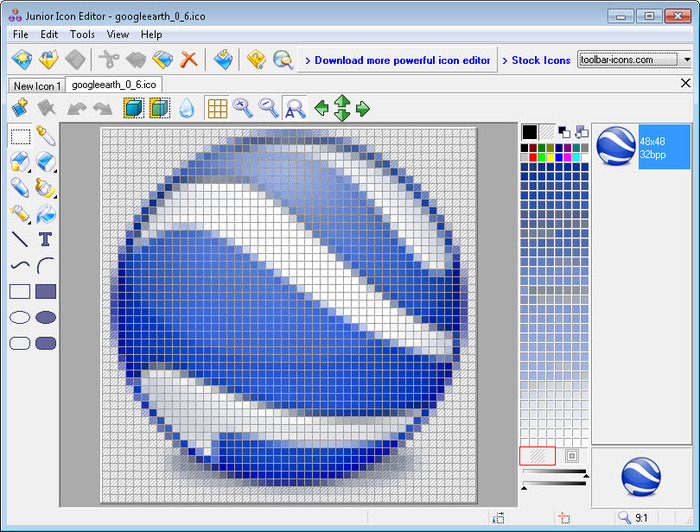Image resolution: width=700 pixels, height=532 pixels.
Task: Switch to the New Icon 1 tab
Action: (x=37, y=86)
